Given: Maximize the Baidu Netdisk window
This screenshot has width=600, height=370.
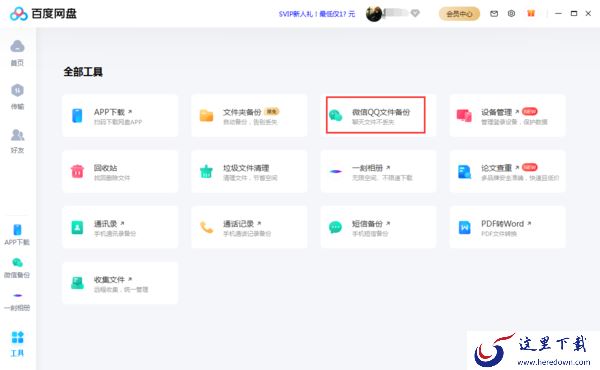Looking at the screenshot, I should (x=574, y=13).
